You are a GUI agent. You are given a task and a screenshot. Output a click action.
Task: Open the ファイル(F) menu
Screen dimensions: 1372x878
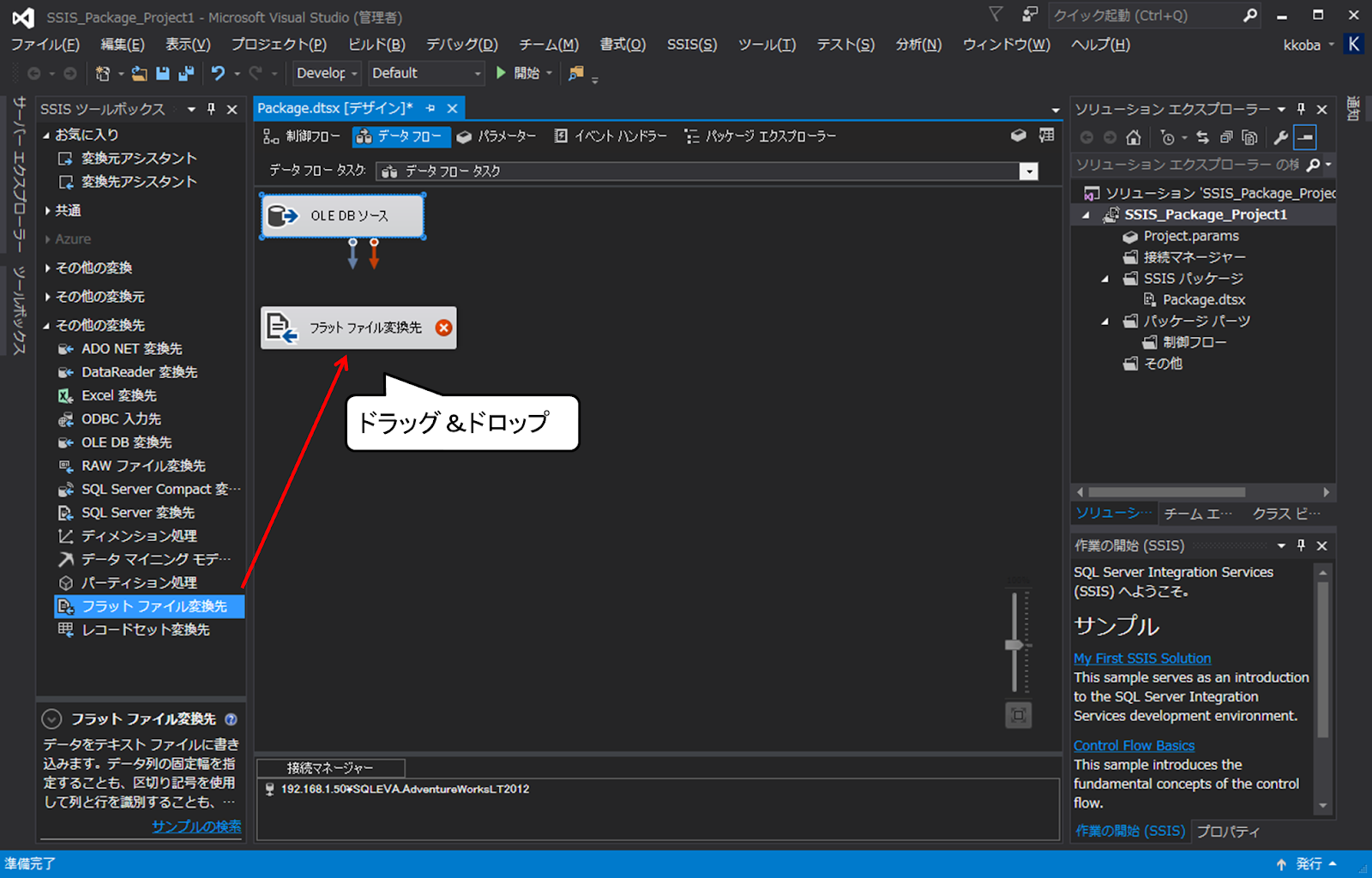pyautogui.click(x=45, y=45)
